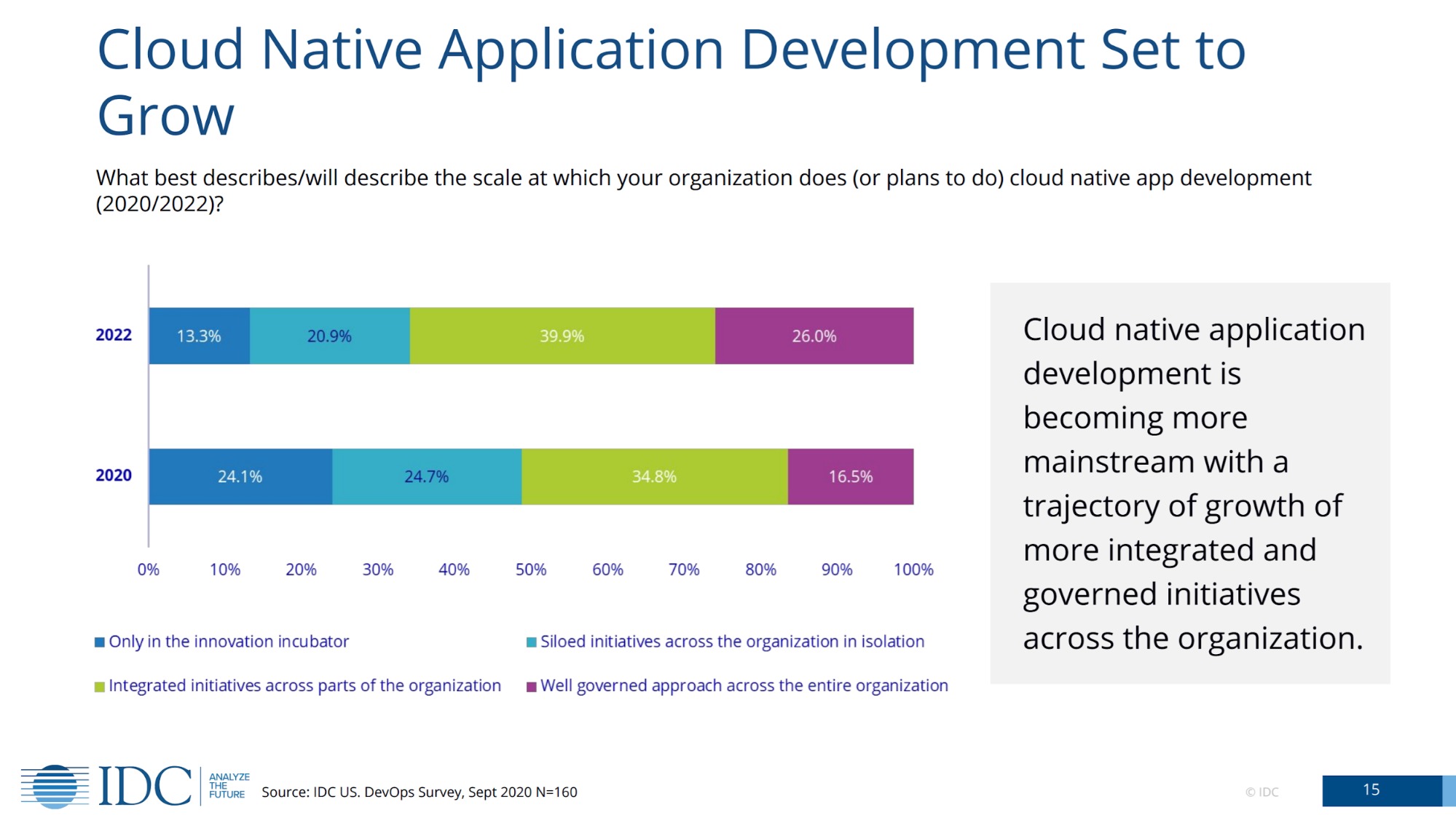
Task: Select the blue 'Only in the innovation incubator' legend square
Action: pos(99,642)
